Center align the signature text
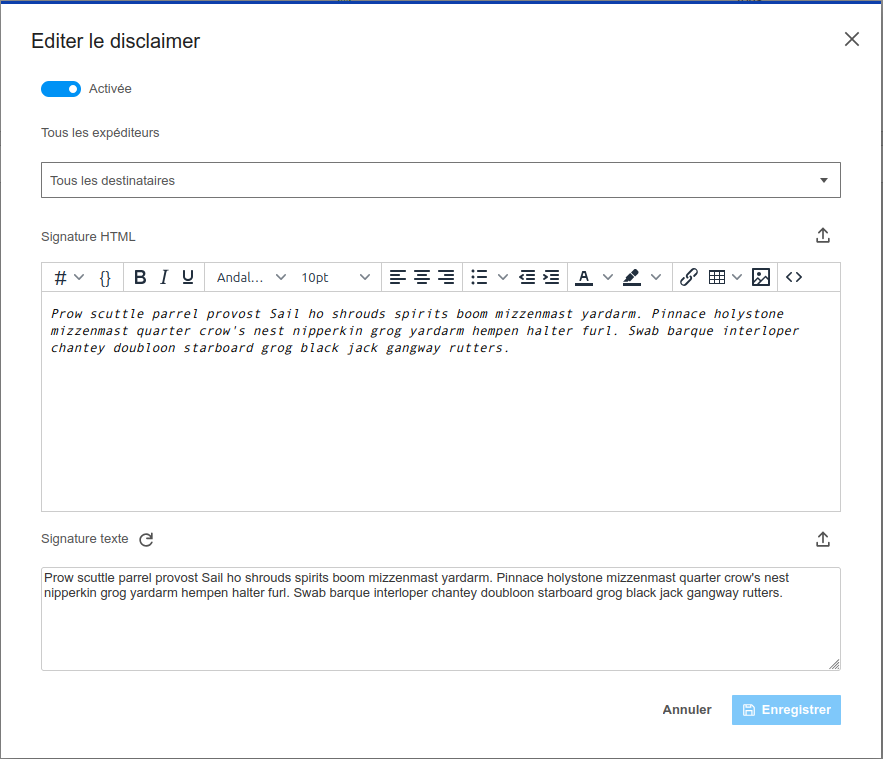The height and width of the screenshot is (759, 883). [422, 277]
